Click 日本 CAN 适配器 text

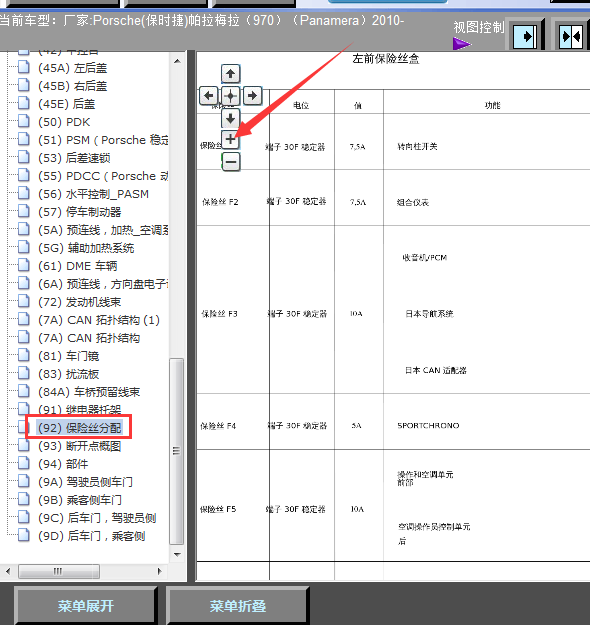tap(436, 370)
